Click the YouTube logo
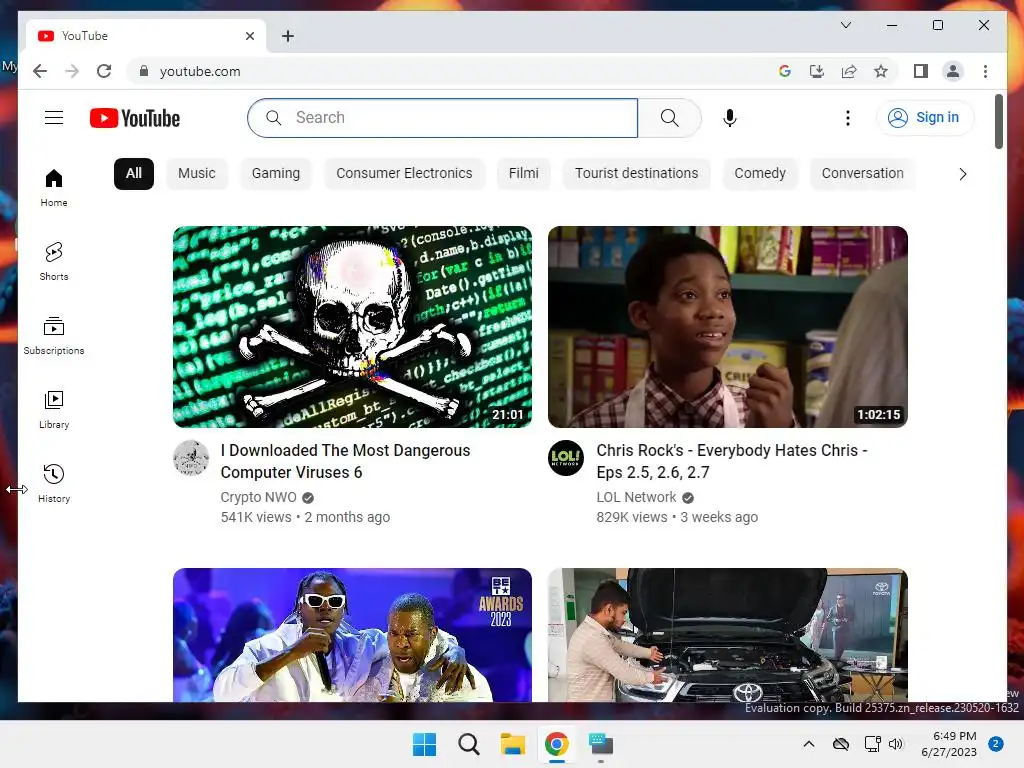The width and height of the screenshot is (1024, 768). click(135, 118)
